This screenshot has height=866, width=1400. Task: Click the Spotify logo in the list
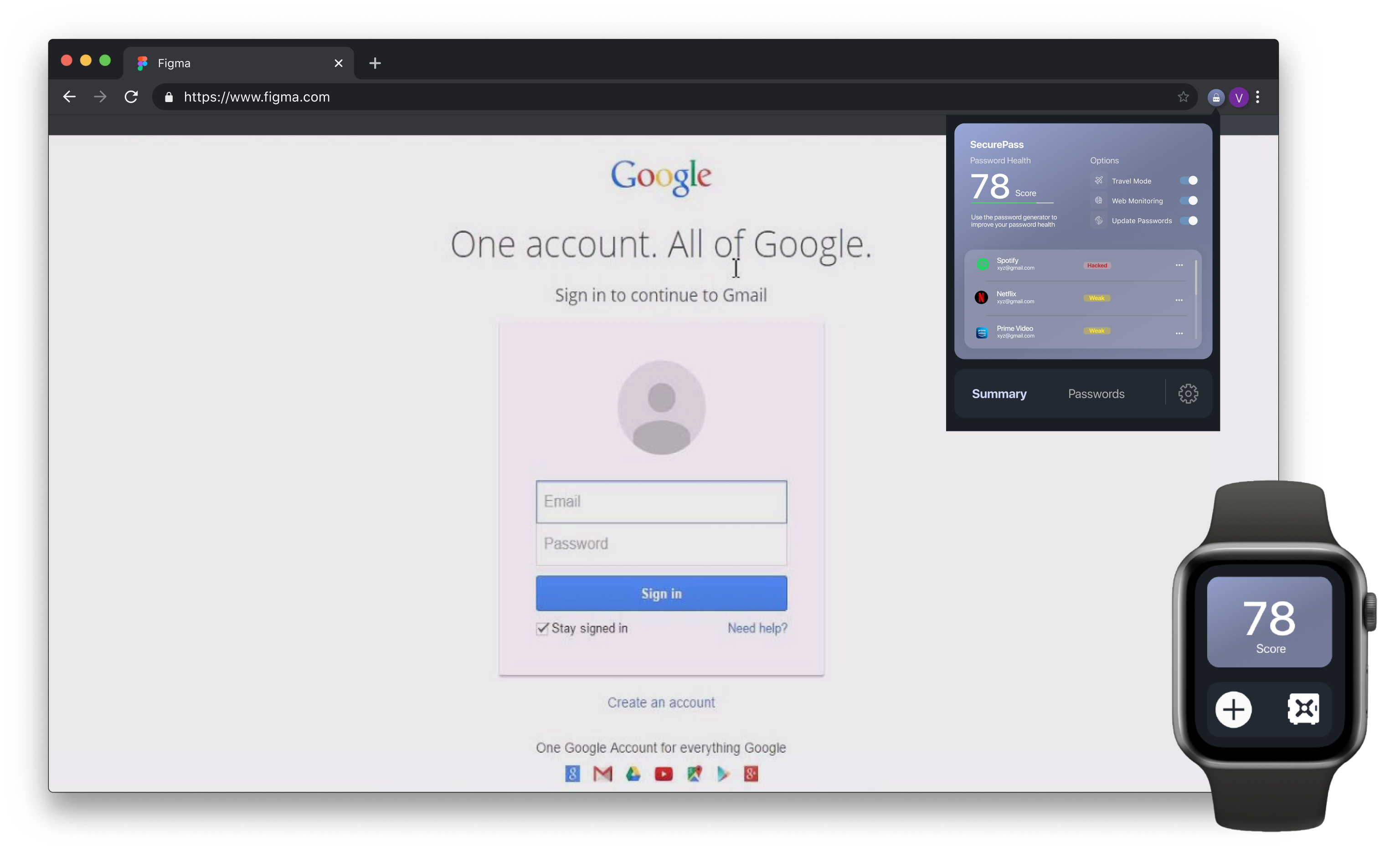983,264
